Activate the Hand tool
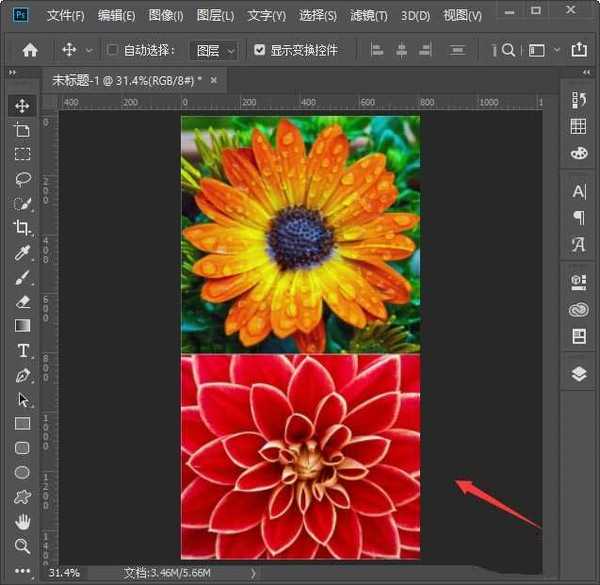600x585 pixels. click(22, 521)
